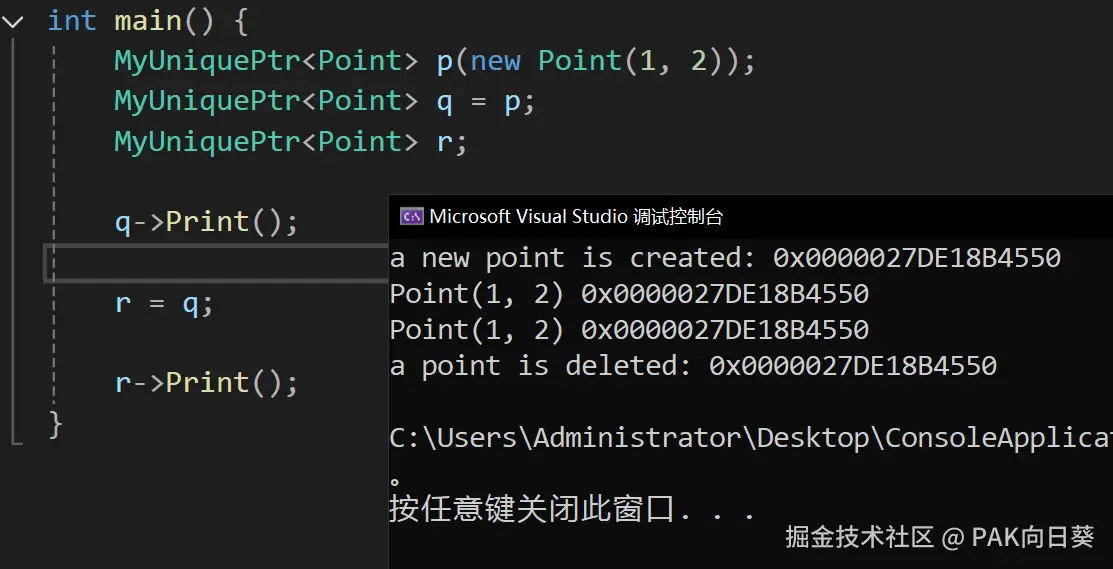Click variable 'r' in its declaration line
Screen dimensions: 1113x569
(444, 142)
